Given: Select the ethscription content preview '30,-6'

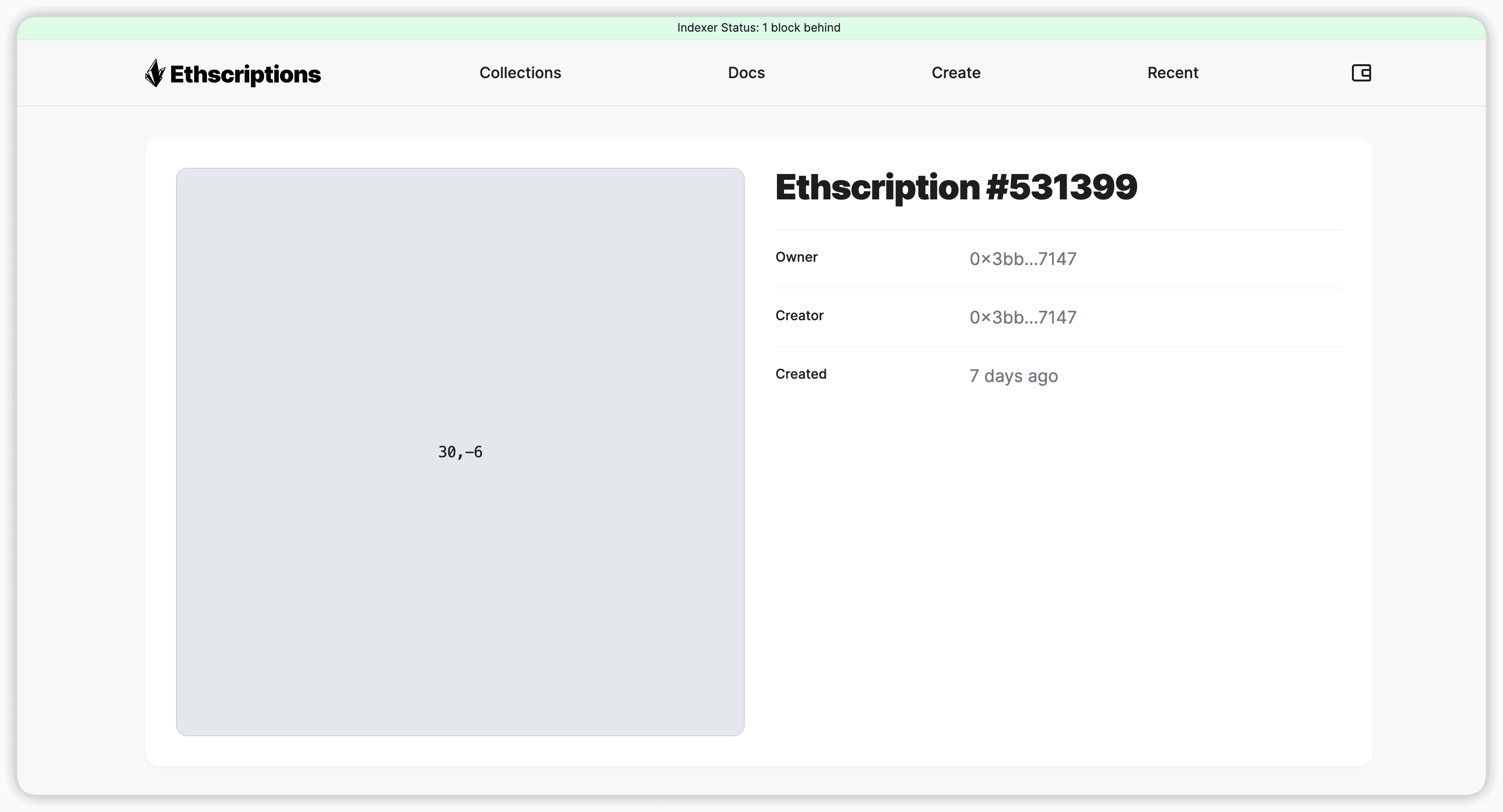Looking at the screenshot, I should tap(460, 452).
